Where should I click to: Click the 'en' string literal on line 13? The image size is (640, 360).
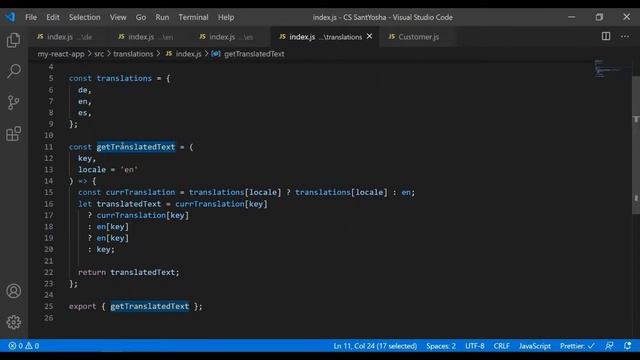click(x=129, y=169)
